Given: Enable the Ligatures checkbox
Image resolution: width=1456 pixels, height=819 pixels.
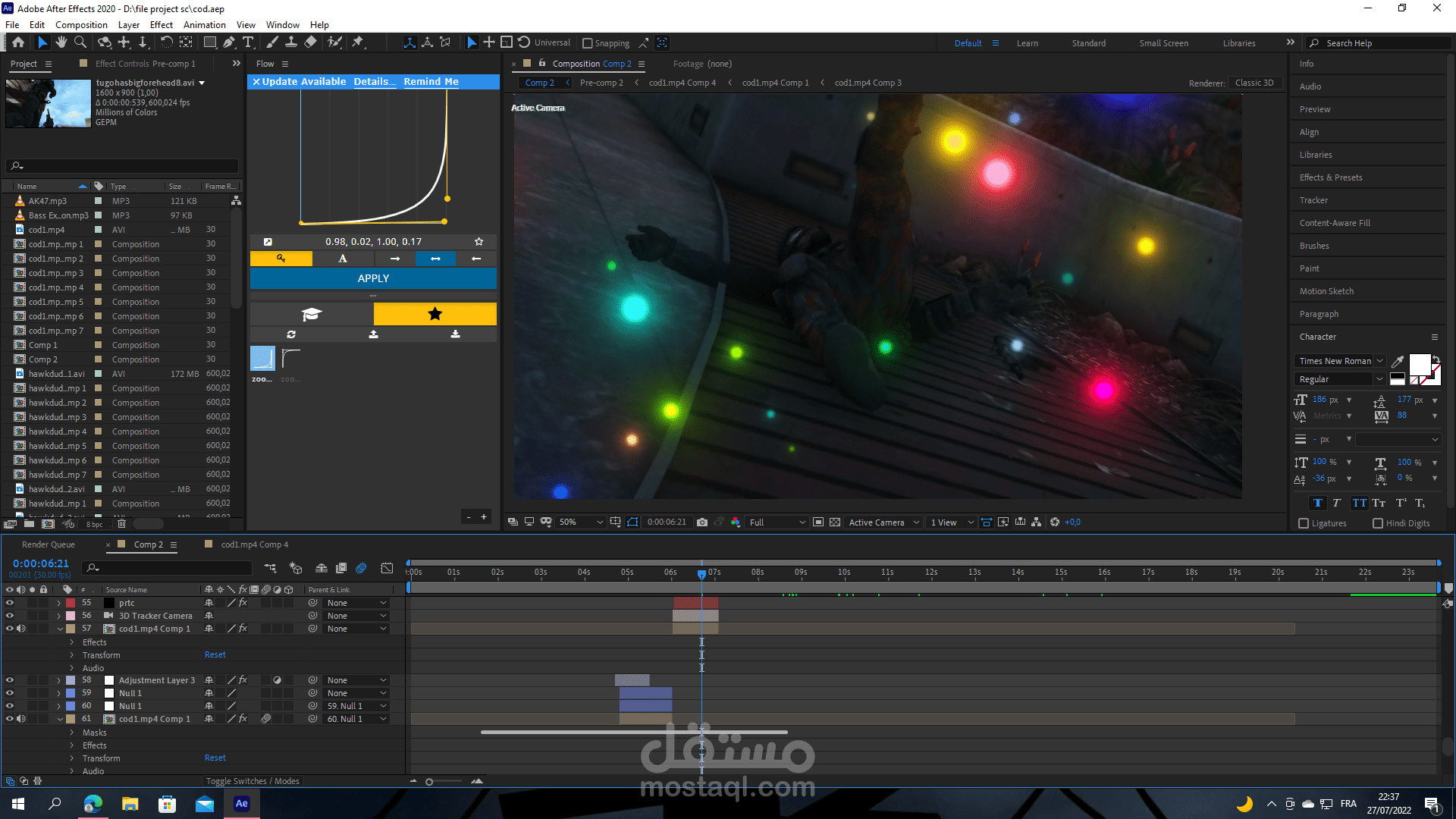Looking at the screenshot, I should click(x=1304, y=523).
